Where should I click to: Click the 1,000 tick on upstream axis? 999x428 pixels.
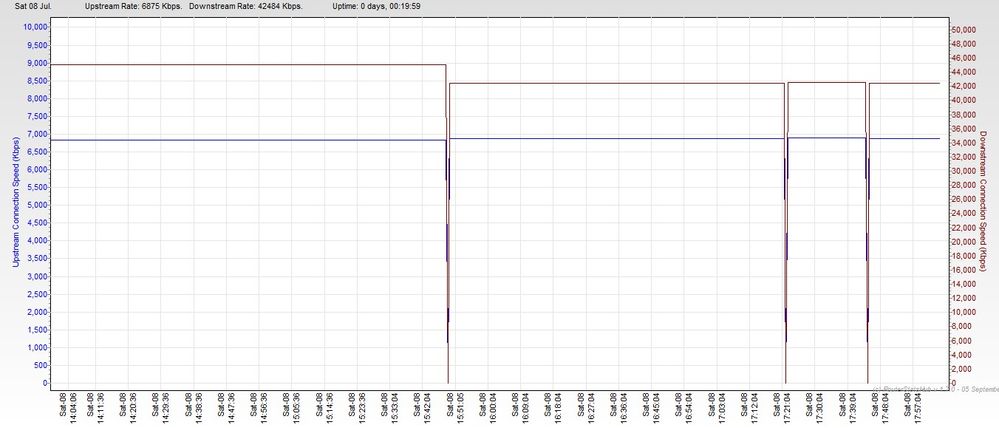(x=37, y=347)
